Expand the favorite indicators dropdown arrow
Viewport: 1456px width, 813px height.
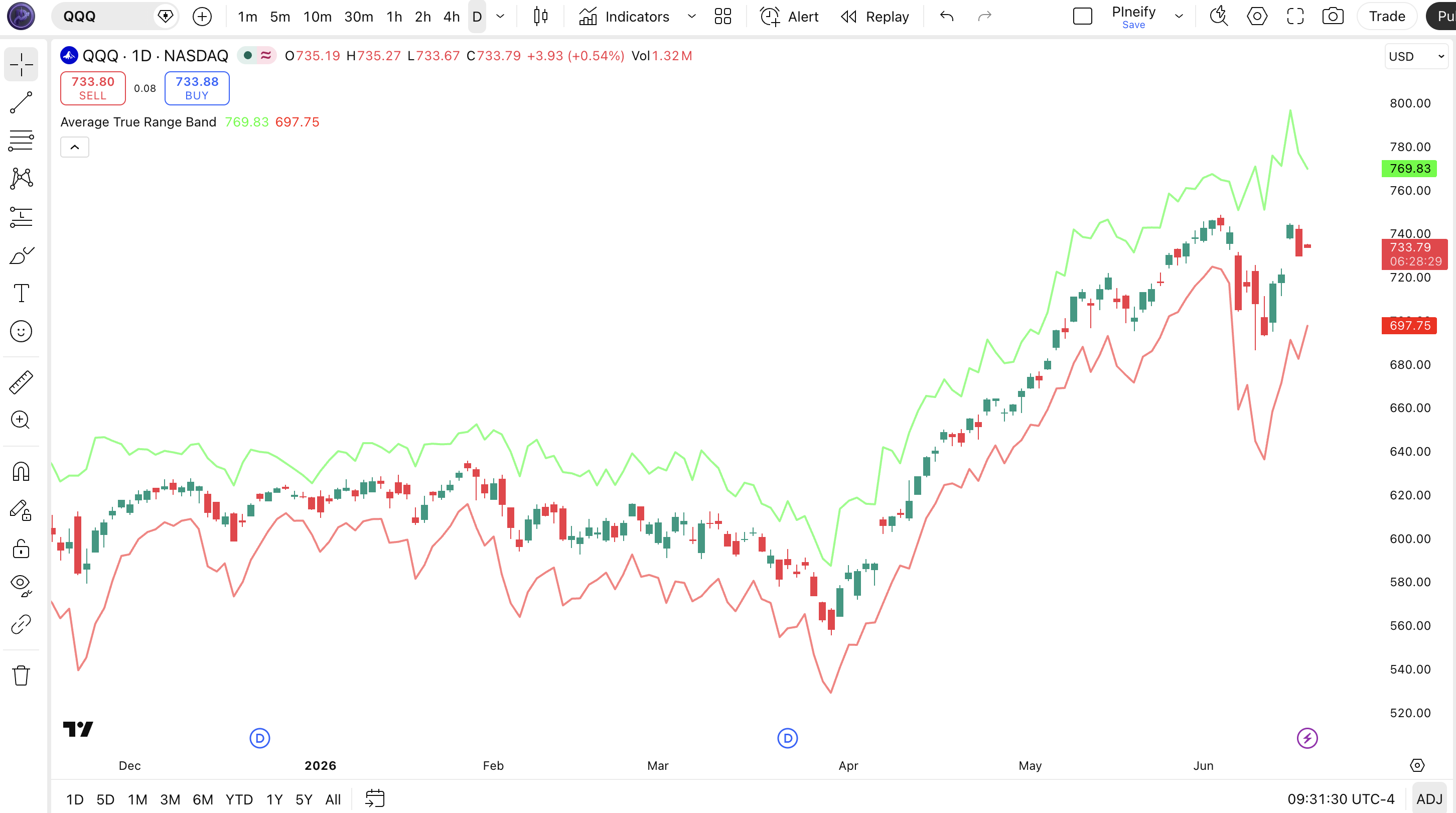691,17
